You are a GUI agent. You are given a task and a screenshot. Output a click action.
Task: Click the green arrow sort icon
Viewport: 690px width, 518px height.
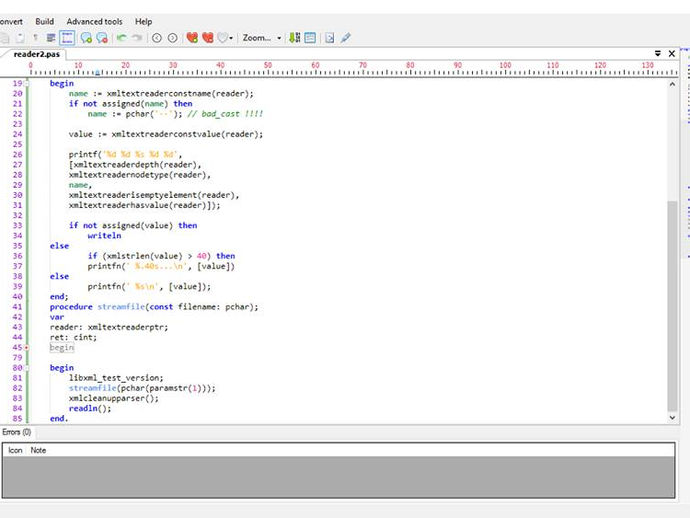coord(294,38)
